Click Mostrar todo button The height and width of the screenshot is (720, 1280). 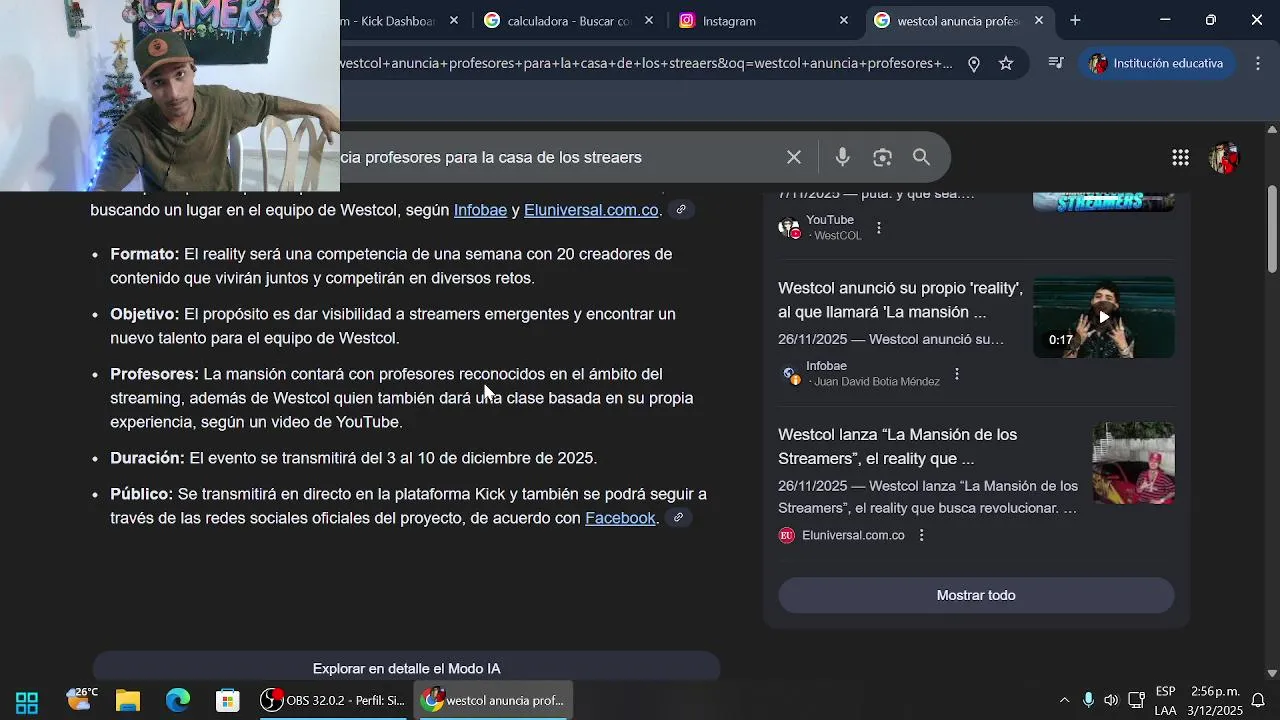(x=976, y=595)
